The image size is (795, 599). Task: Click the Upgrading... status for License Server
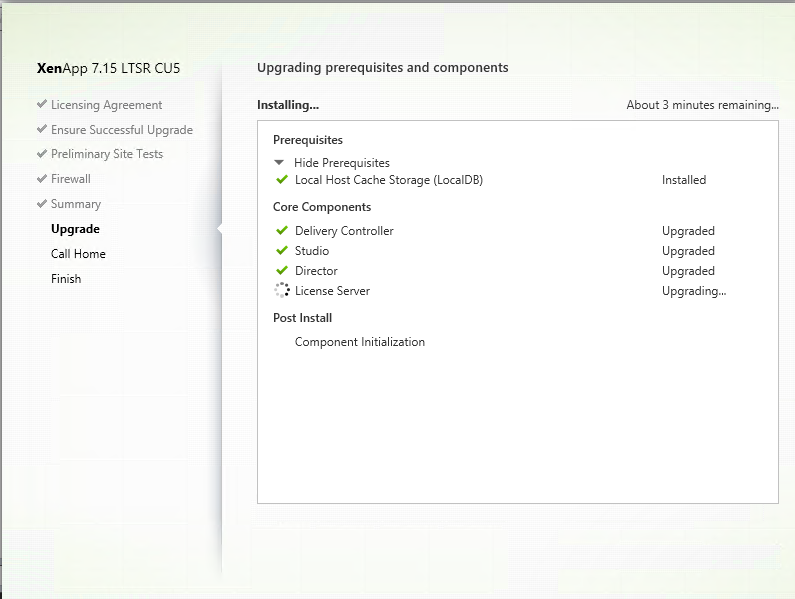694,291
